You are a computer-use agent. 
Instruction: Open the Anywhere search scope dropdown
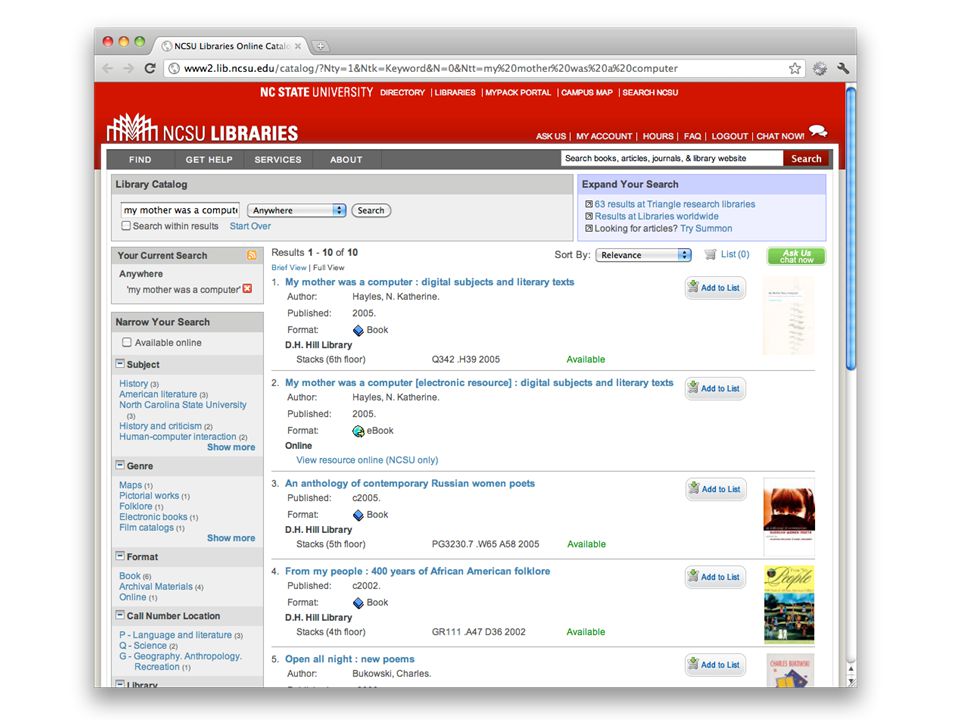pos(296,210)
